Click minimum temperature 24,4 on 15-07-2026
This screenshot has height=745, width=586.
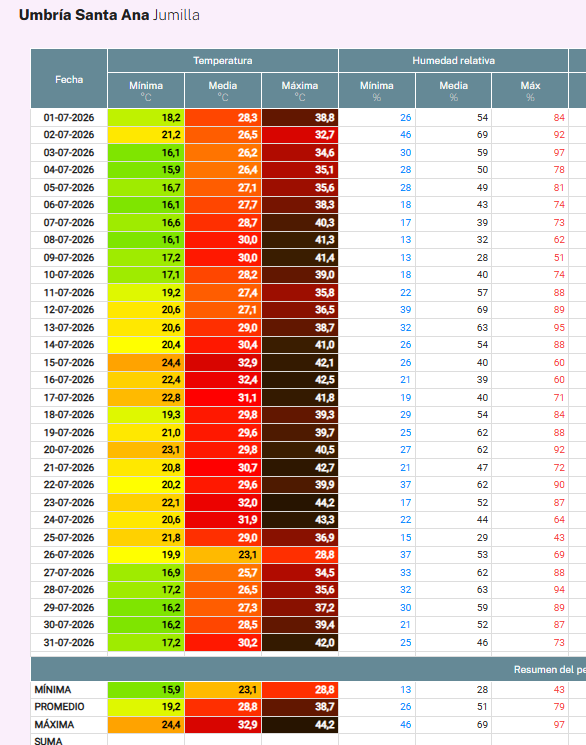(146, 363)
